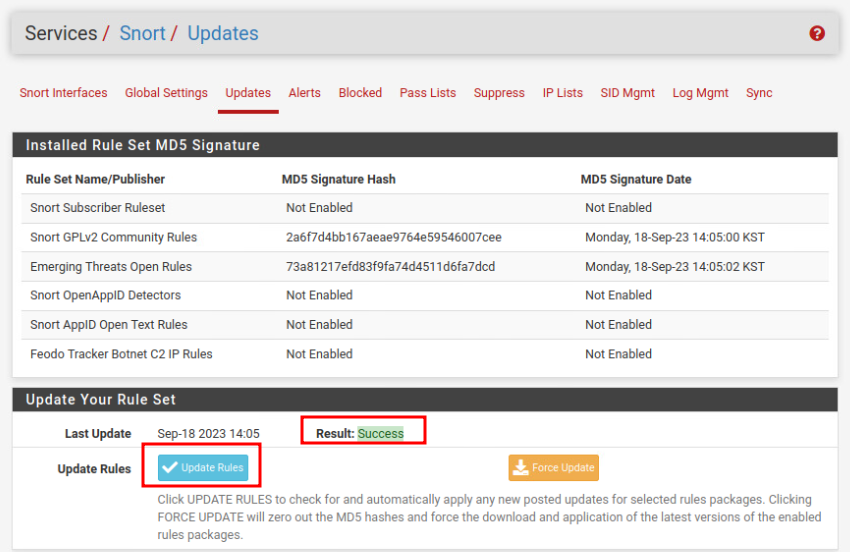
Task: Open the Log Mgmt tab
Action: (700, 93)
